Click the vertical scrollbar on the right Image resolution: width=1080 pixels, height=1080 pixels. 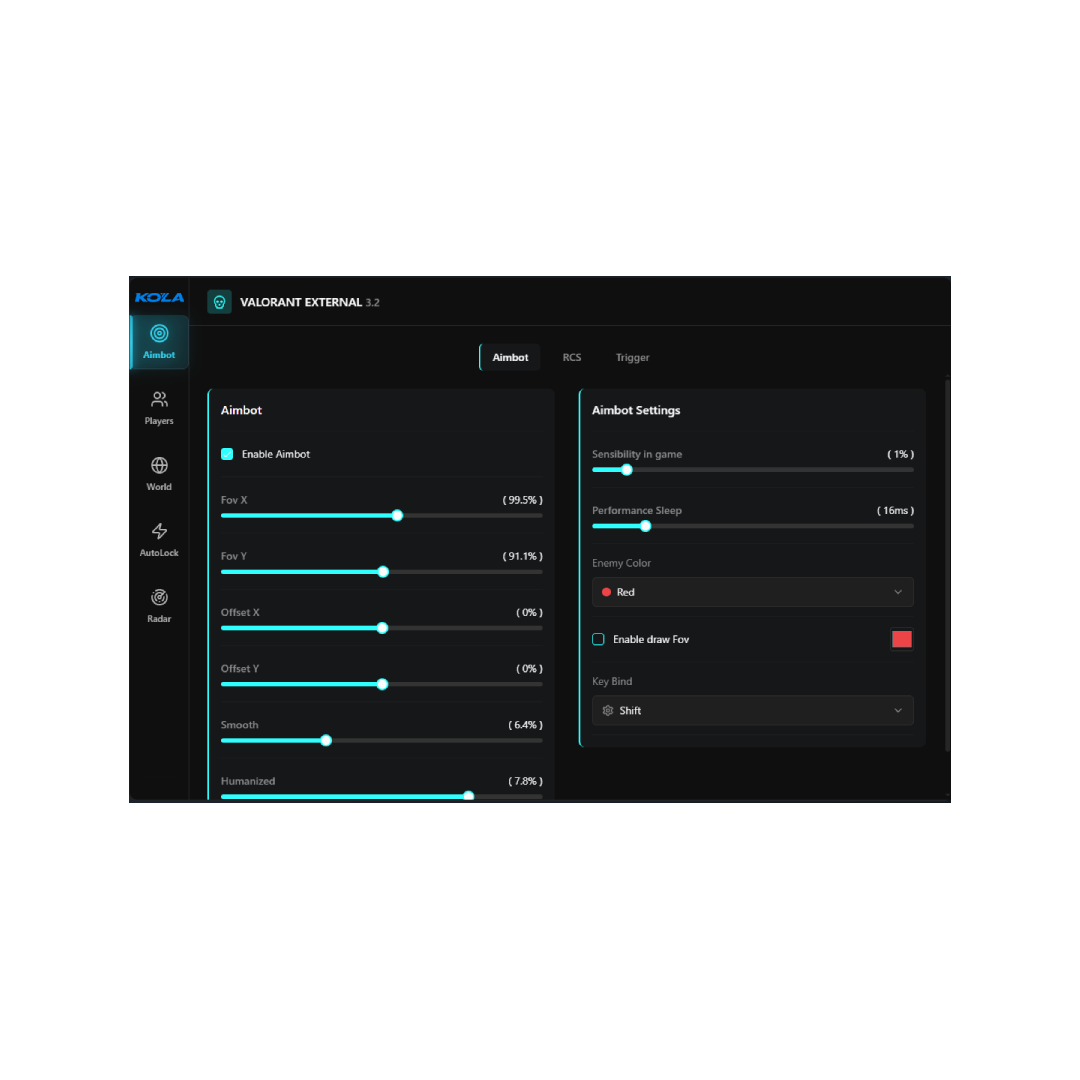(947, 565)
